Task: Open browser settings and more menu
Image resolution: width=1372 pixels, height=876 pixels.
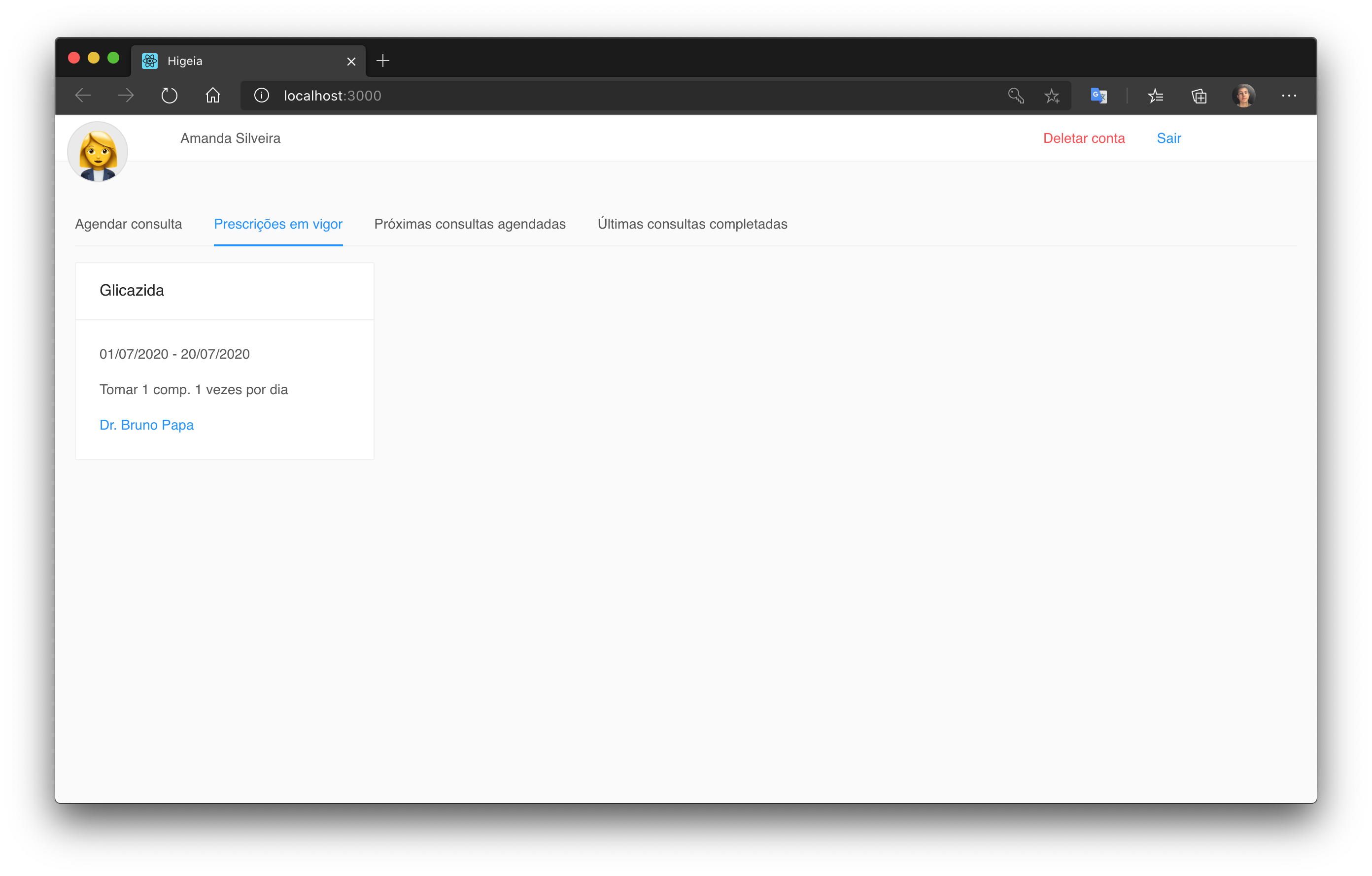Action: [1289, 96]
